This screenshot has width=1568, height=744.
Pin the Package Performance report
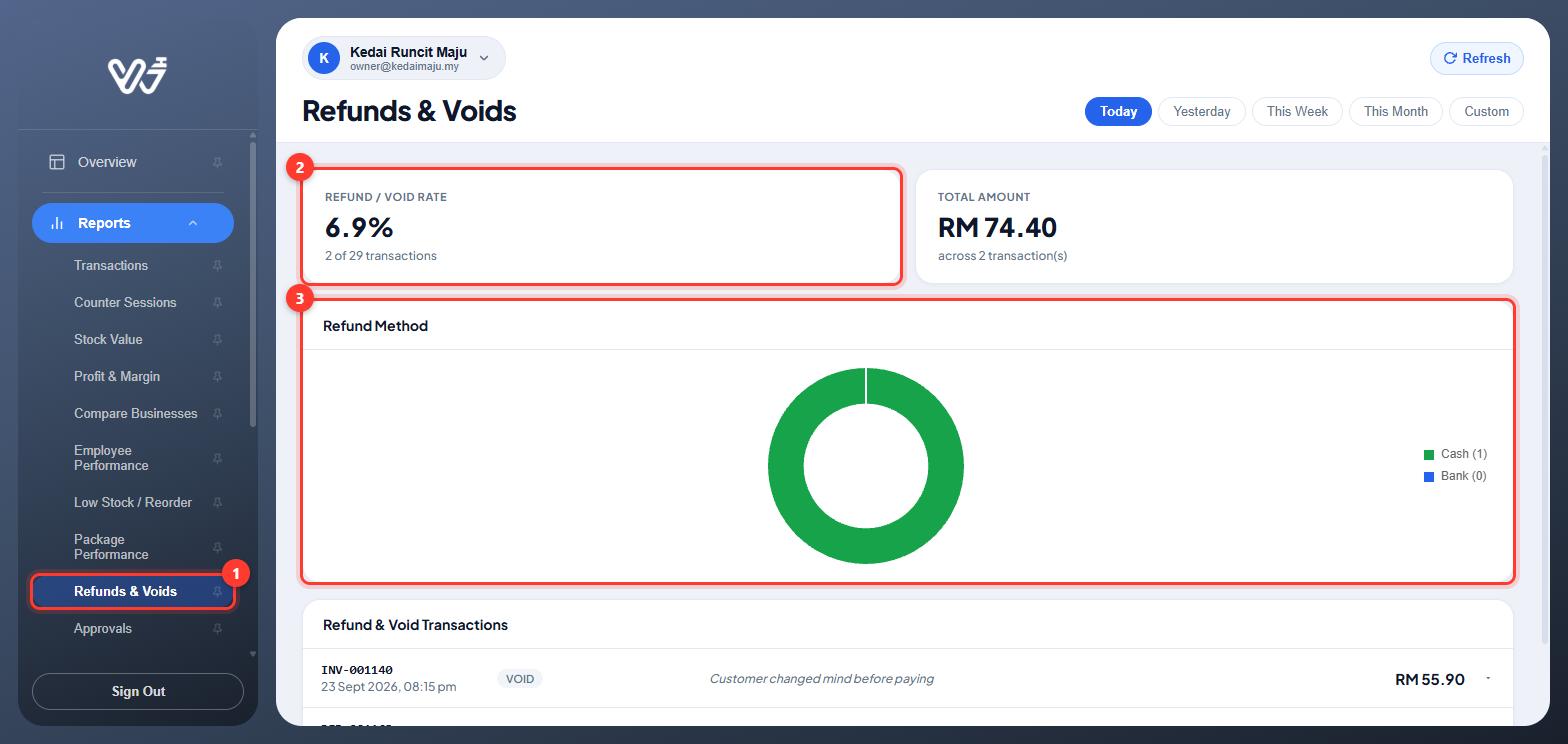pyautogui.click(x=217, y=547)
